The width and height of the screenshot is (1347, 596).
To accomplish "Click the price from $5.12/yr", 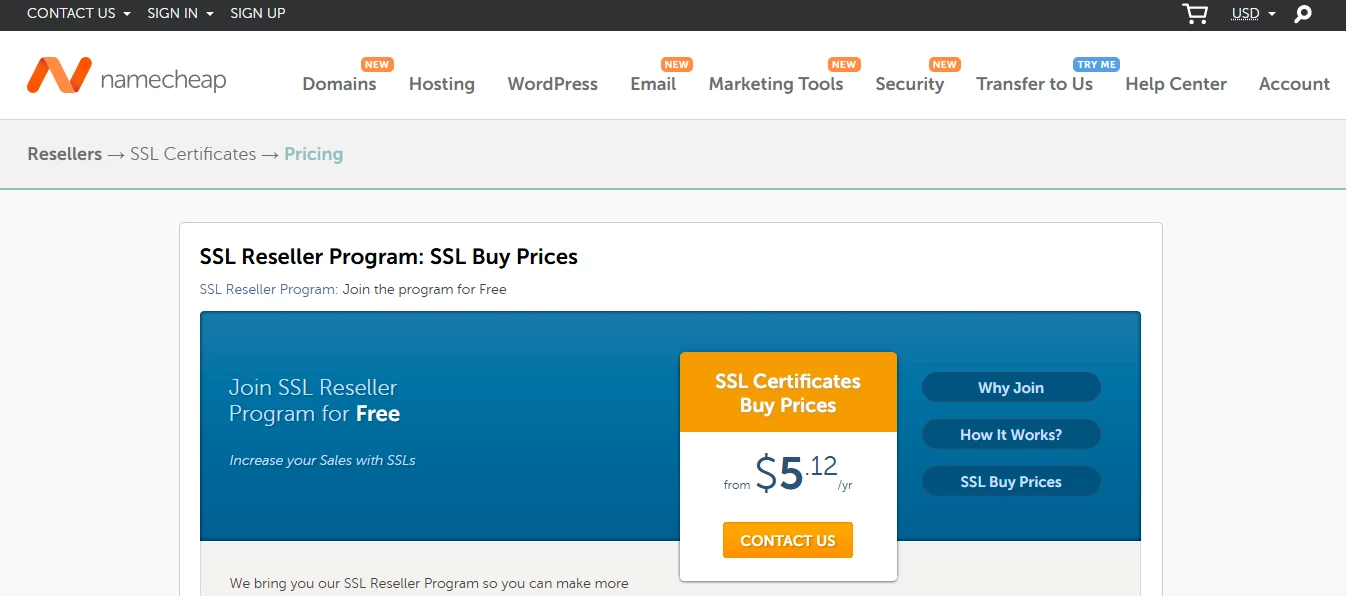I will point(788,473).
